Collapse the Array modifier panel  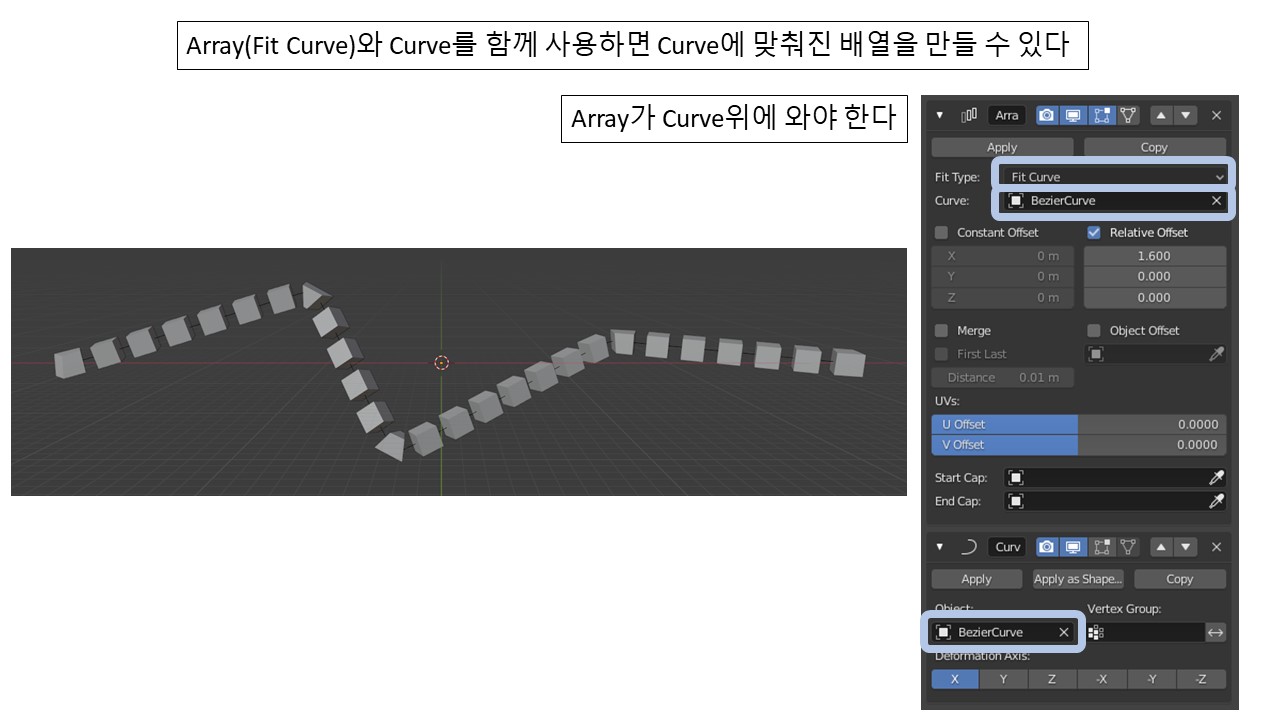point(938,115)
